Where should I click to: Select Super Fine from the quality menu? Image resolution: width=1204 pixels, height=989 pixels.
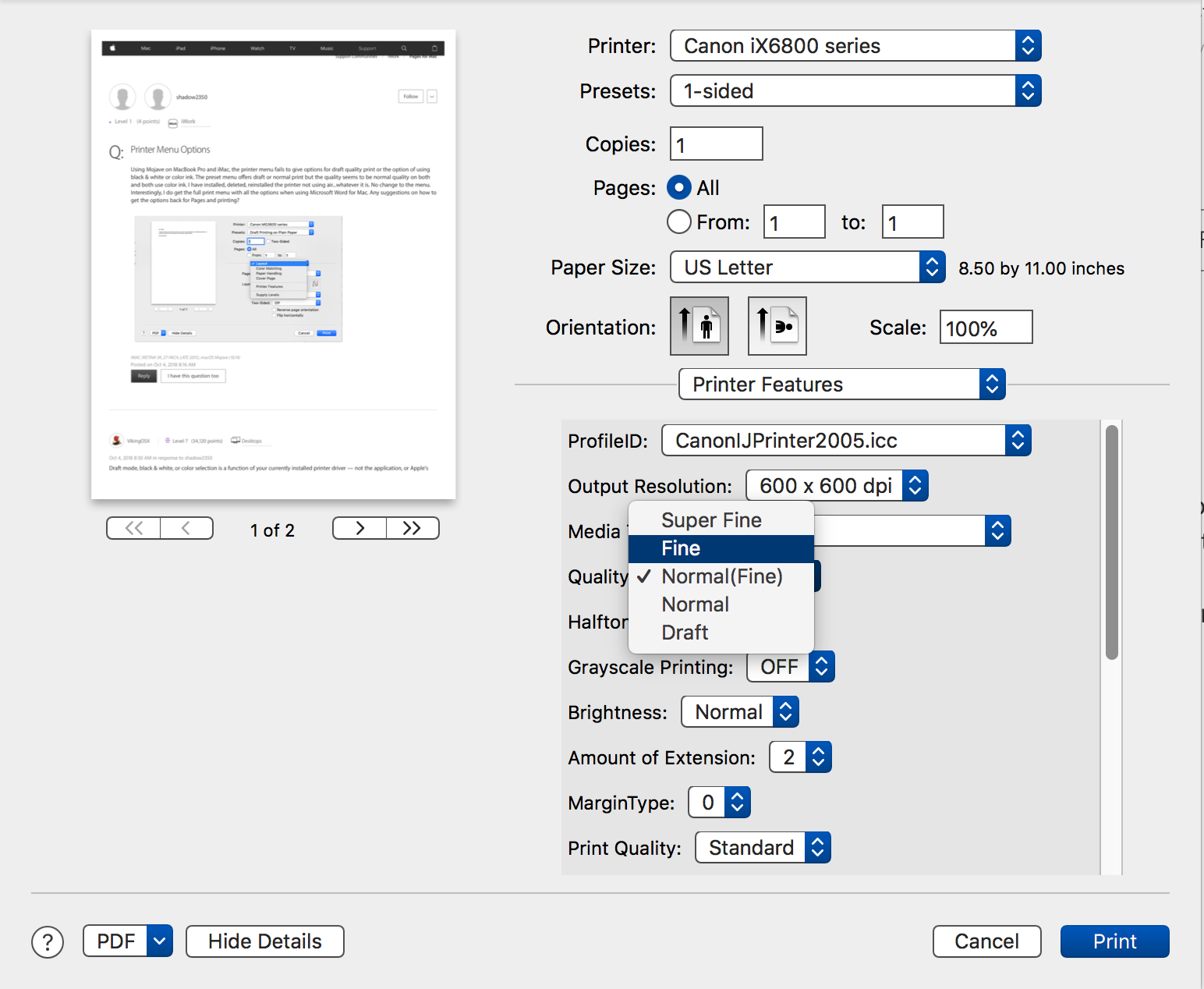(710, 519)
